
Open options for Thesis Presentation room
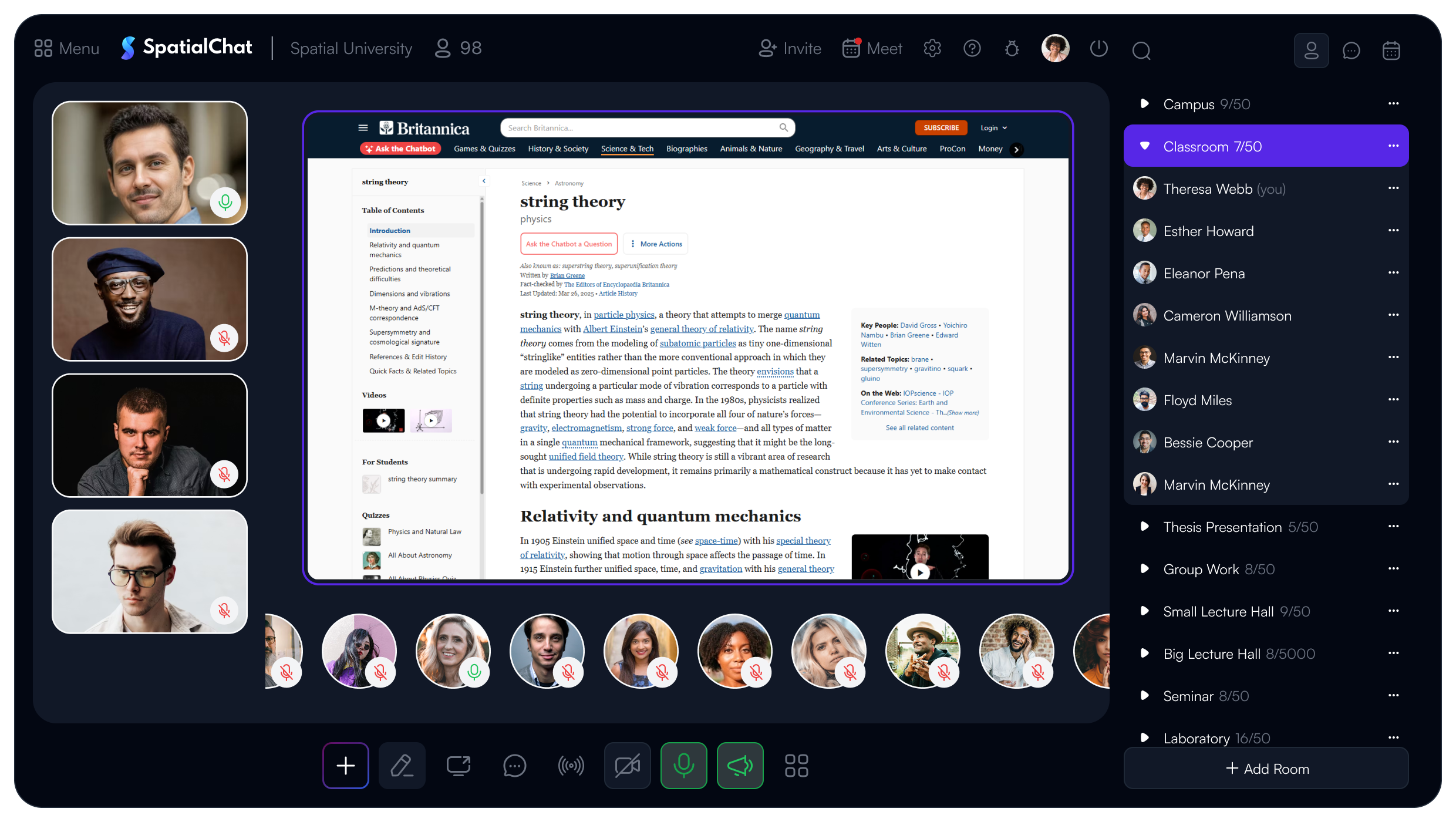click(x=1393, y=526)
